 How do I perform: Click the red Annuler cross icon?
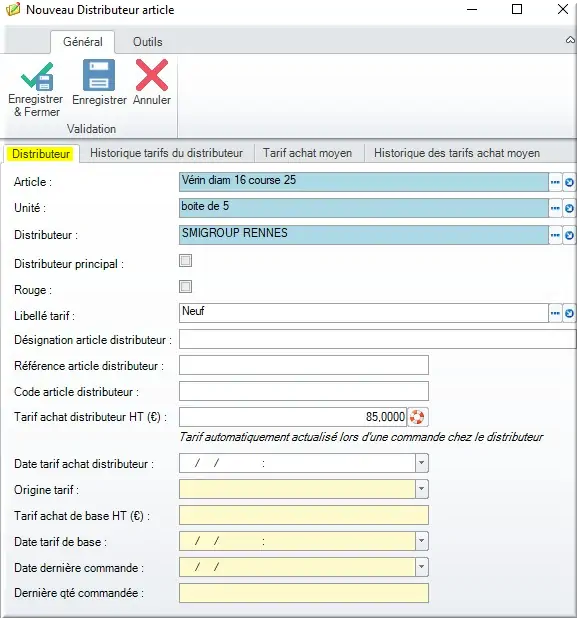pyautogui.click(x=152, y=75)
